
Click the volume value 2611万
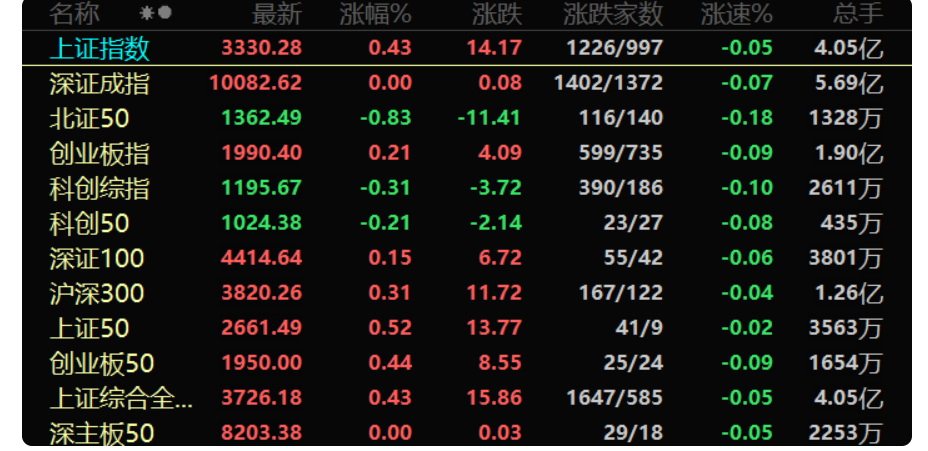846,188
